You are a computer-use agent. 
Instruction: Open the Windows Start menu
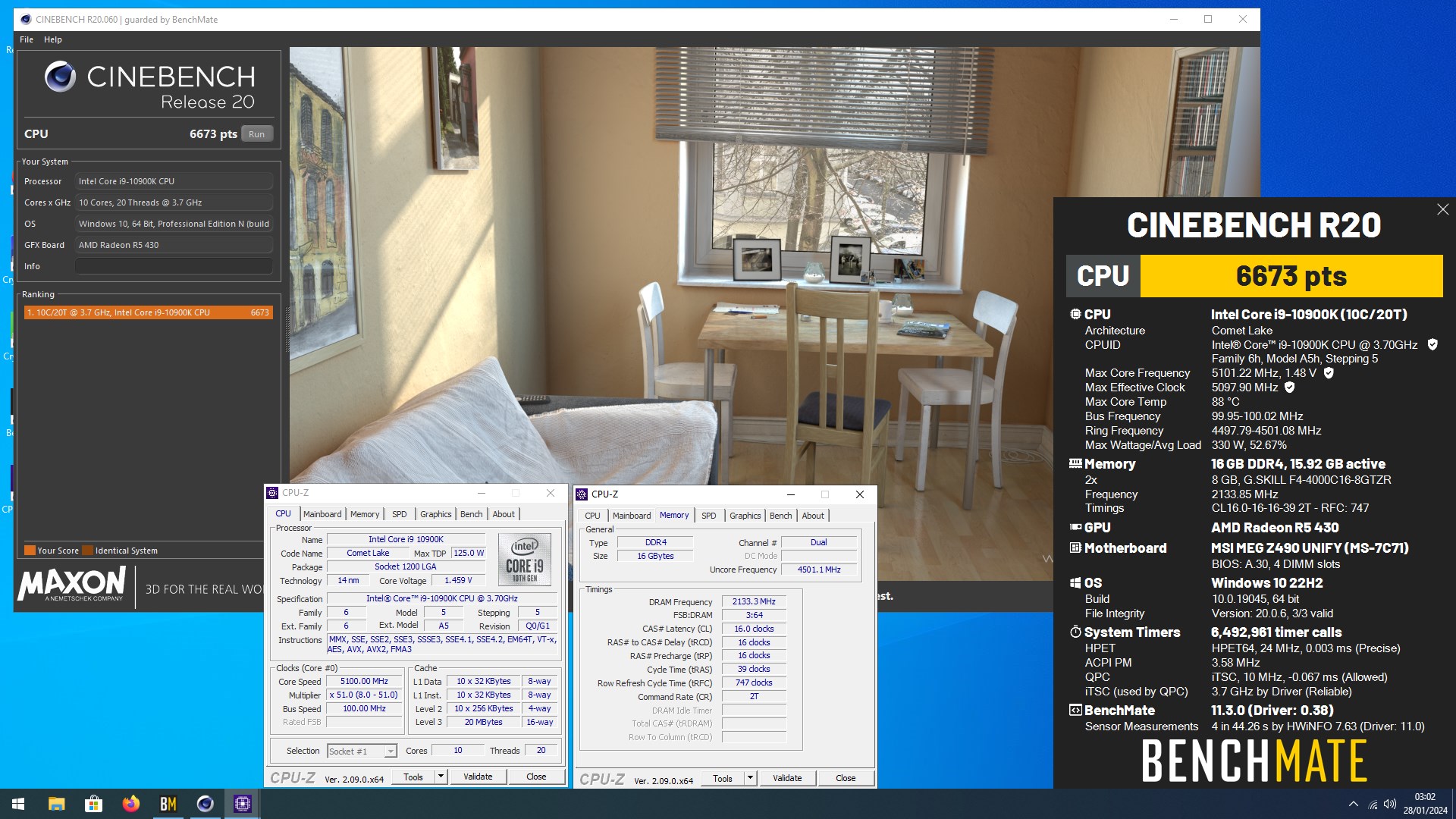(x=18, y=804)
